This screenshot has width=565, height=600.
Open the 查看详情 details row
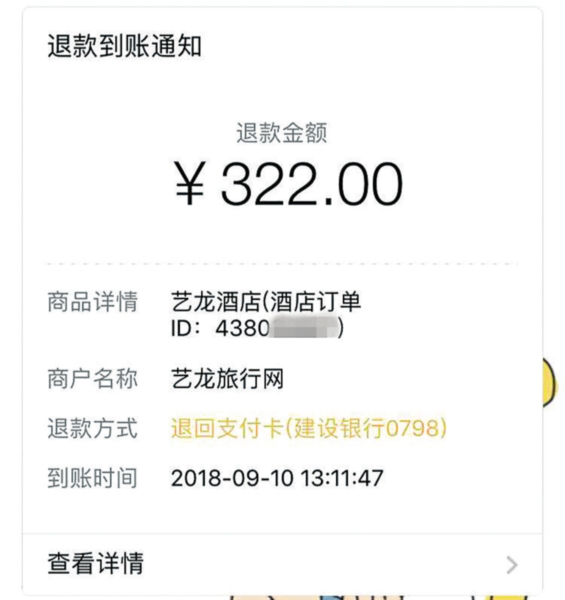(x=282, y=564)
